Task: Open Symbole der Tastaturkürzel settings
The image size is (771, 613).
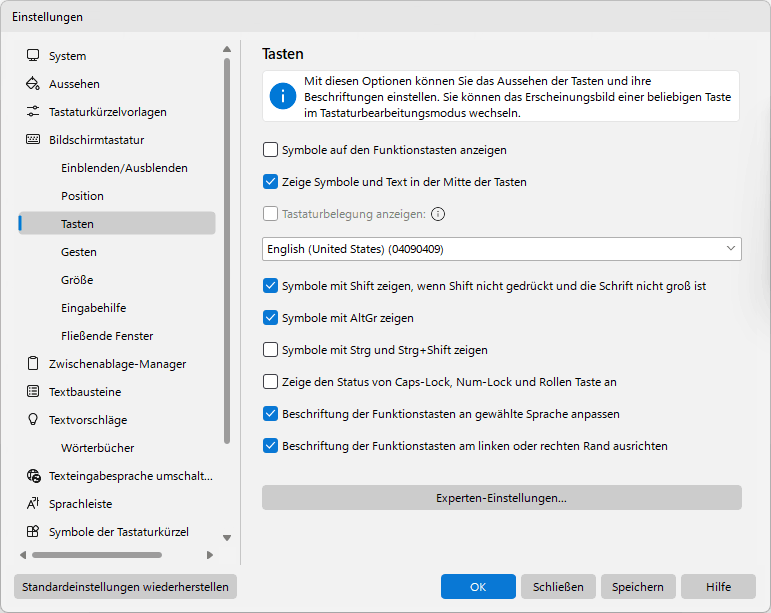Action: point(117,532)
